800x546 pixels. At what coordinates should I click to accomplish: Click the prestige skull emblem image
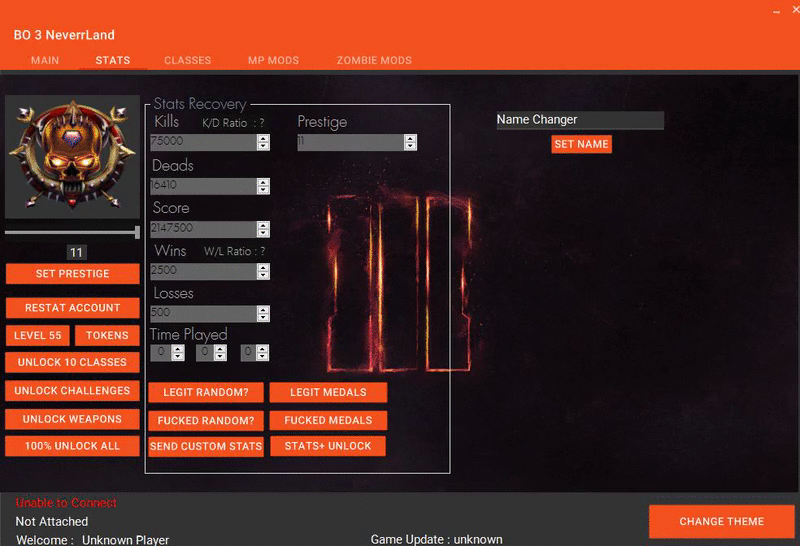point(72,157)
